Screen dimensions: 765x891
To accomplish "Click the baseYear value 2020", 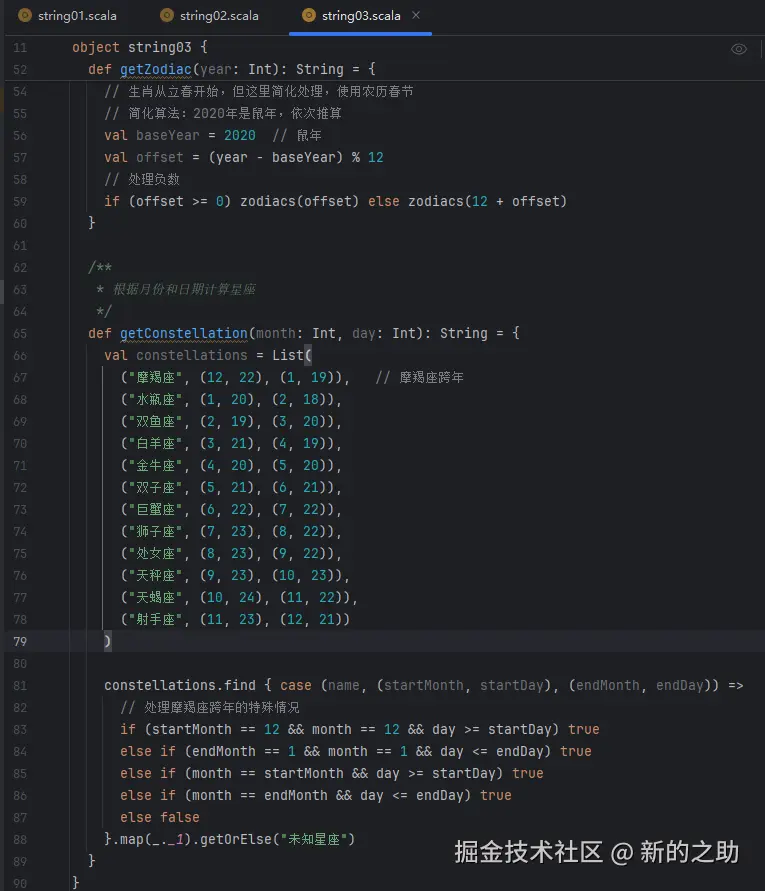I will pos(239,135).
